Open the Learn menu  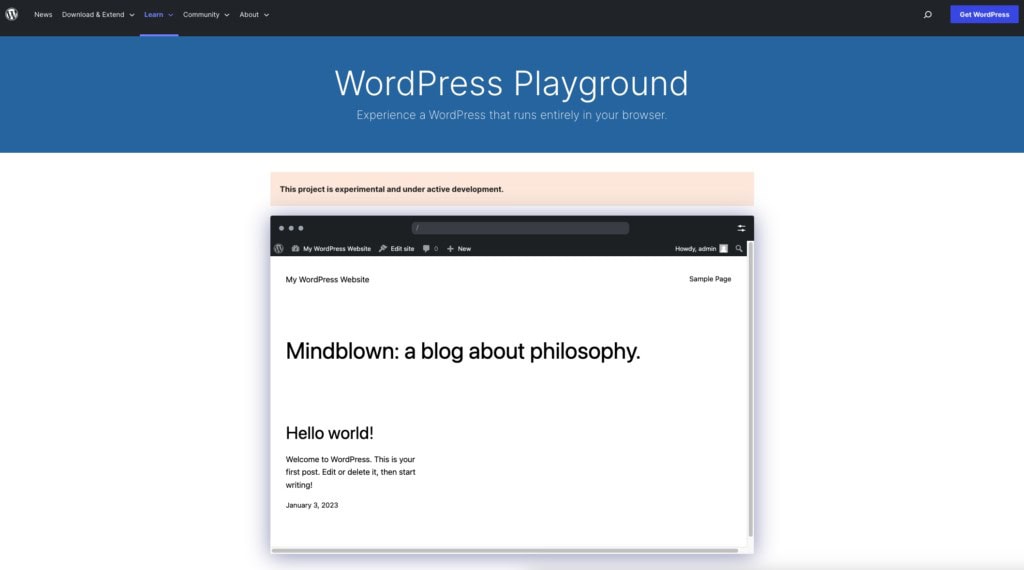point(158,15)
